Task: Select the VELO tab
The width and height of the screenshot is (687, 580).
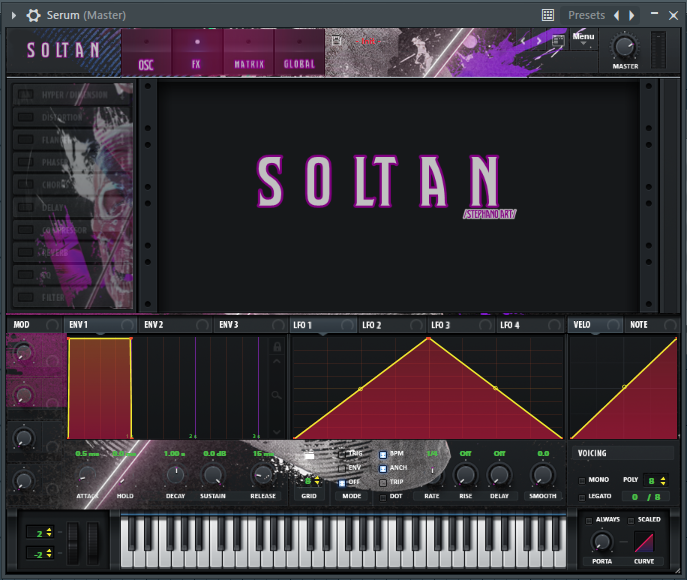Action: [x=595, y=325]
